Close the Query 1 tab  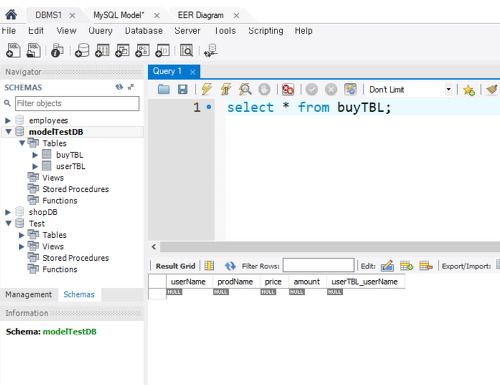click(x=192, y=72)
